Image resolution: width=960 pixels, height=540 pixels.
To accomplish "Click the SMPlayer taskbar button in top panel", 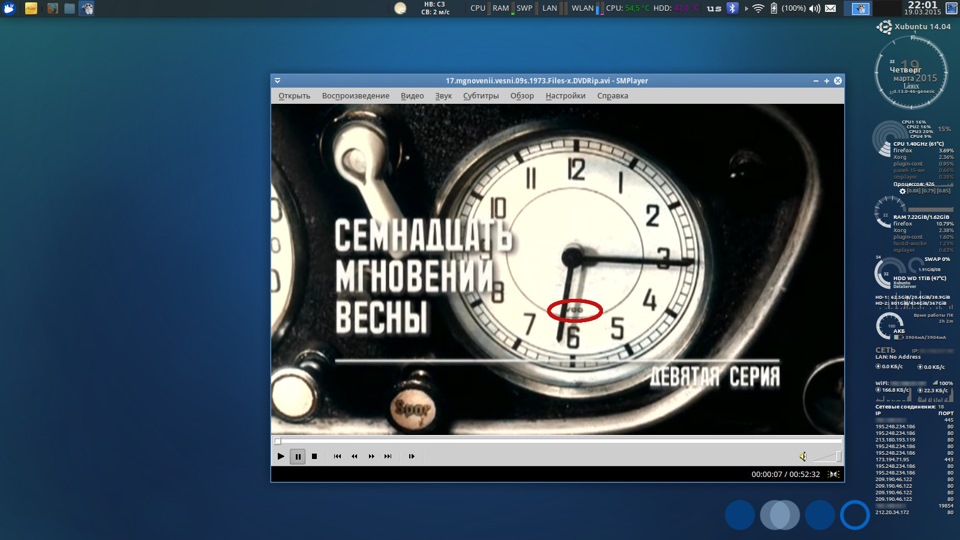I will 87,8.
